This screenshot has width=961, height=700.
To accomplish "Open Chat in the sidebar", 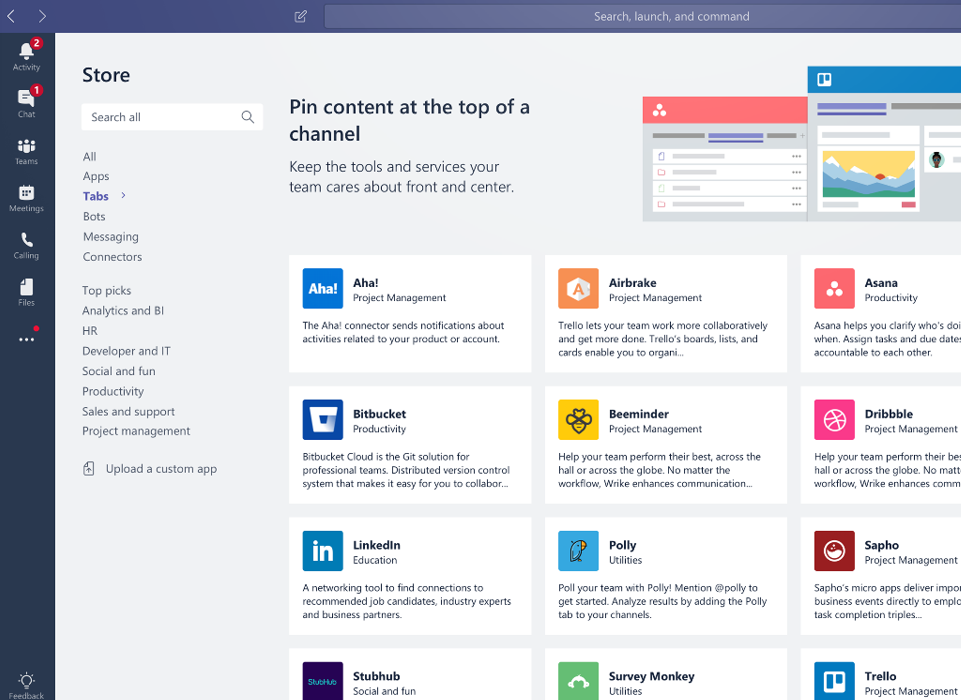I will pos(26,103).
